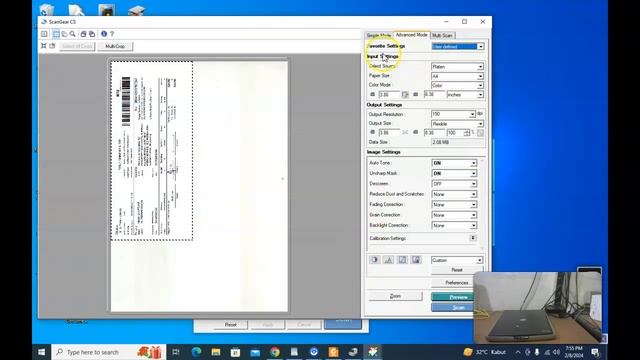This screenshot has height=360, width=640.
Task: Click the rotate left toolbar icon
Action: [83, 34]
